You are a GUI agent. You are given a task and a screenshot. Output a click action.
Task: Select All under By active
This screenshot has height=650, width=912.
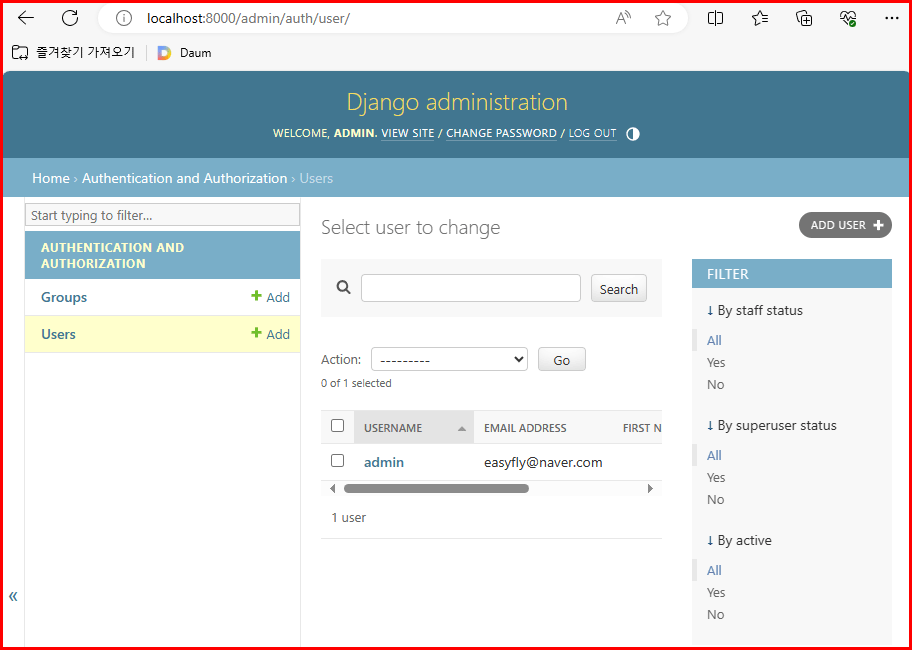pos(714,570)
